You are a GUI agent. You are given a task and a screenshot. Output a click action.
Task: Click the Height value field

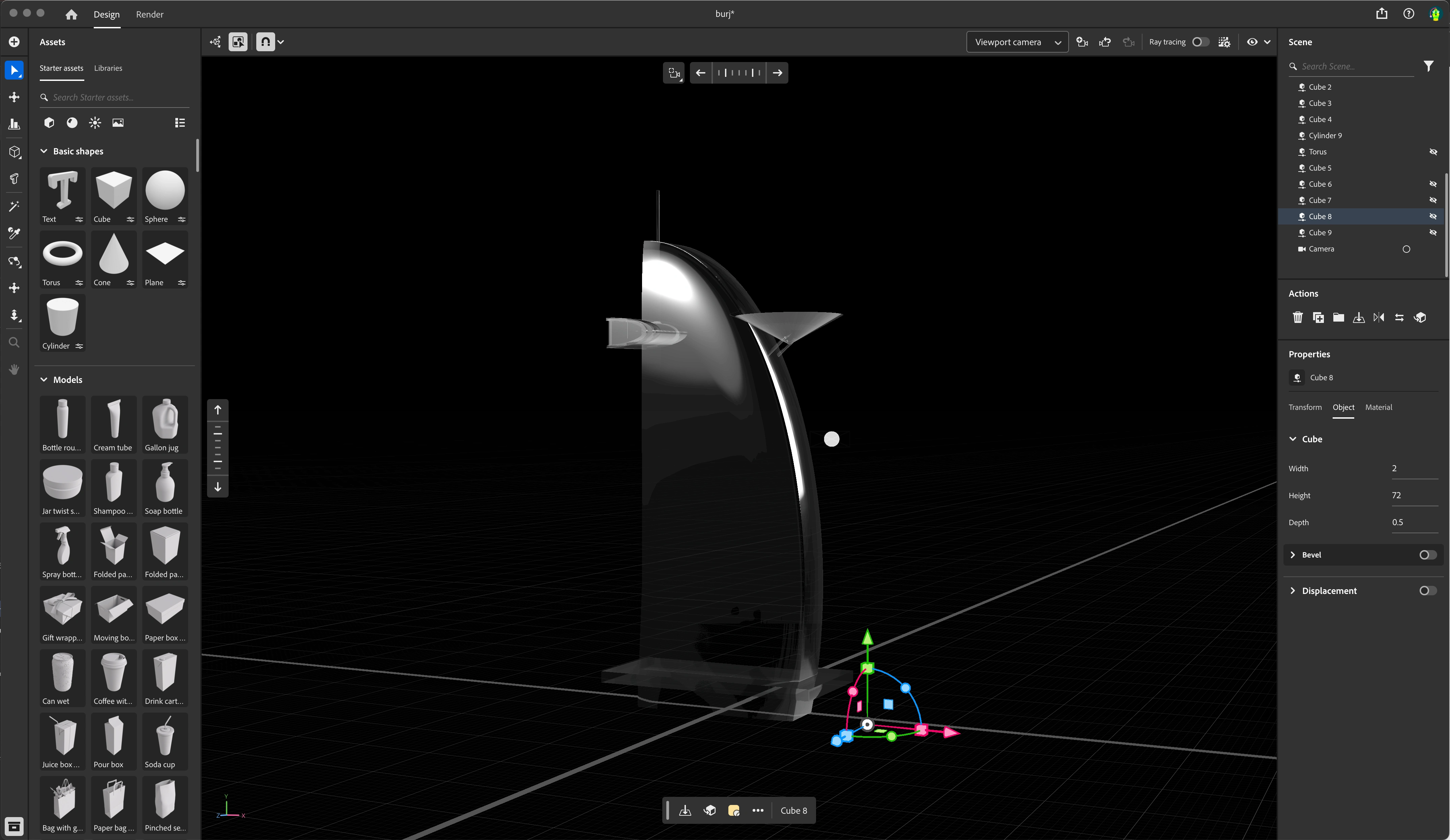point(1413,496)
